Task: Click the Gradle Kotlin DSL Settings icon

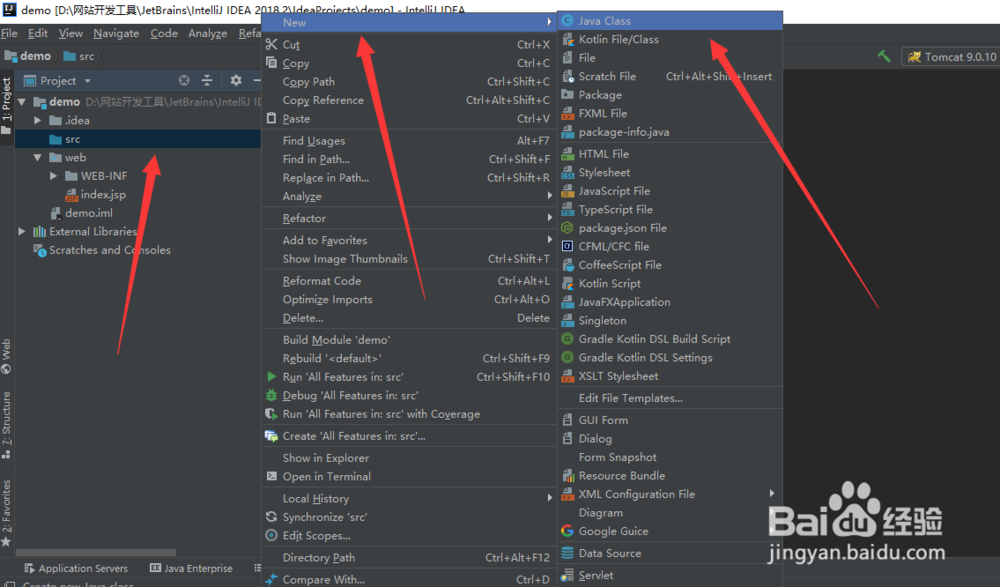Action: click(567, 357)
